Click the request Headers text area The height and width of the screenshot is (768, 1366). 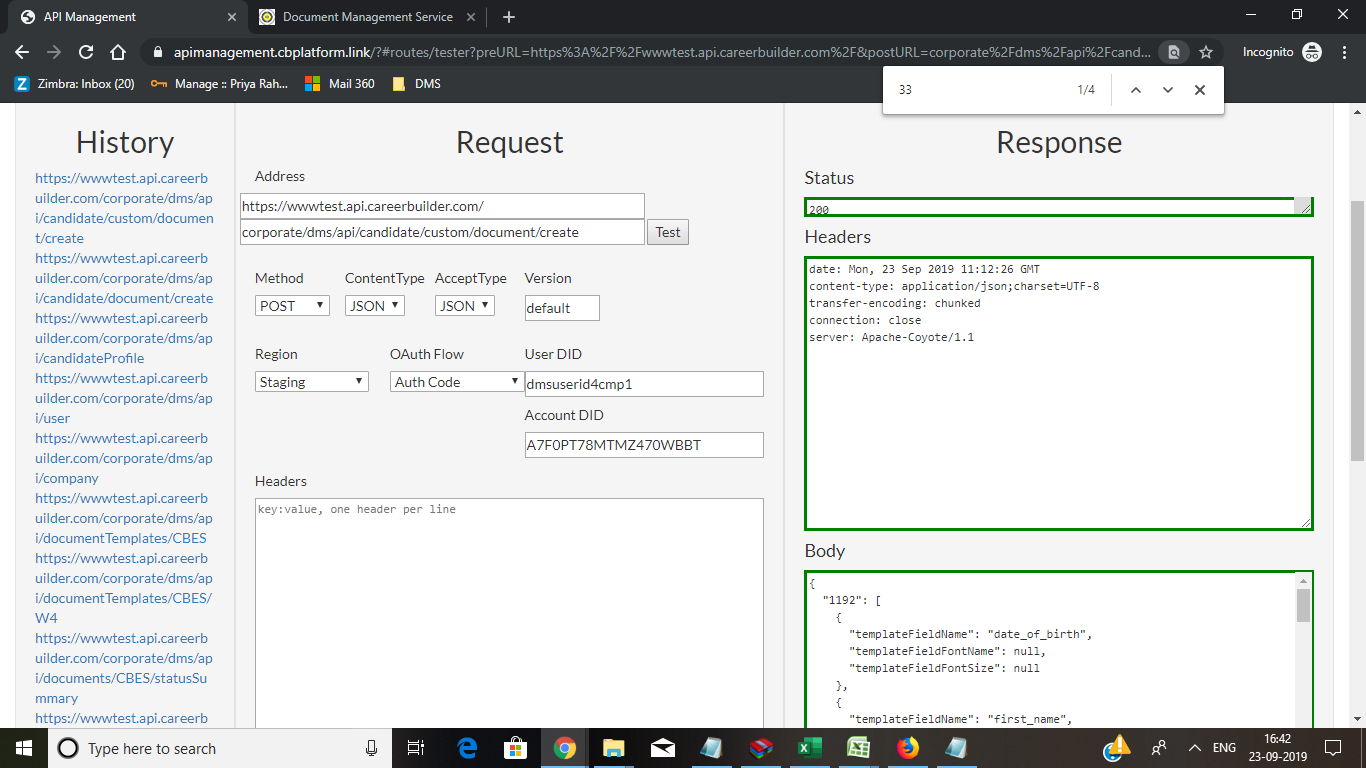click(509, 612)
